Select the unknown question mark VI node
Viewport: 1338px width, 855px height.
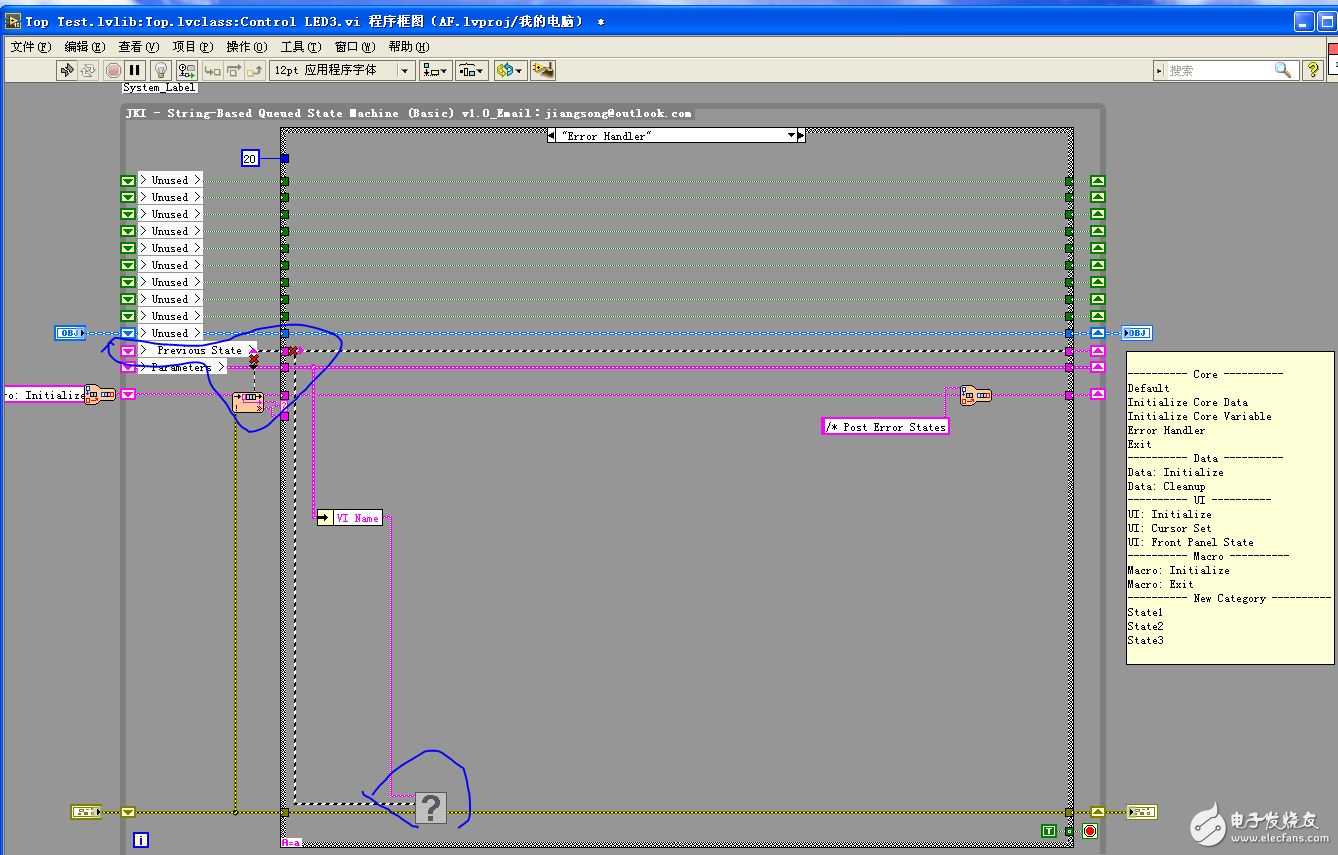click(431, 807)
